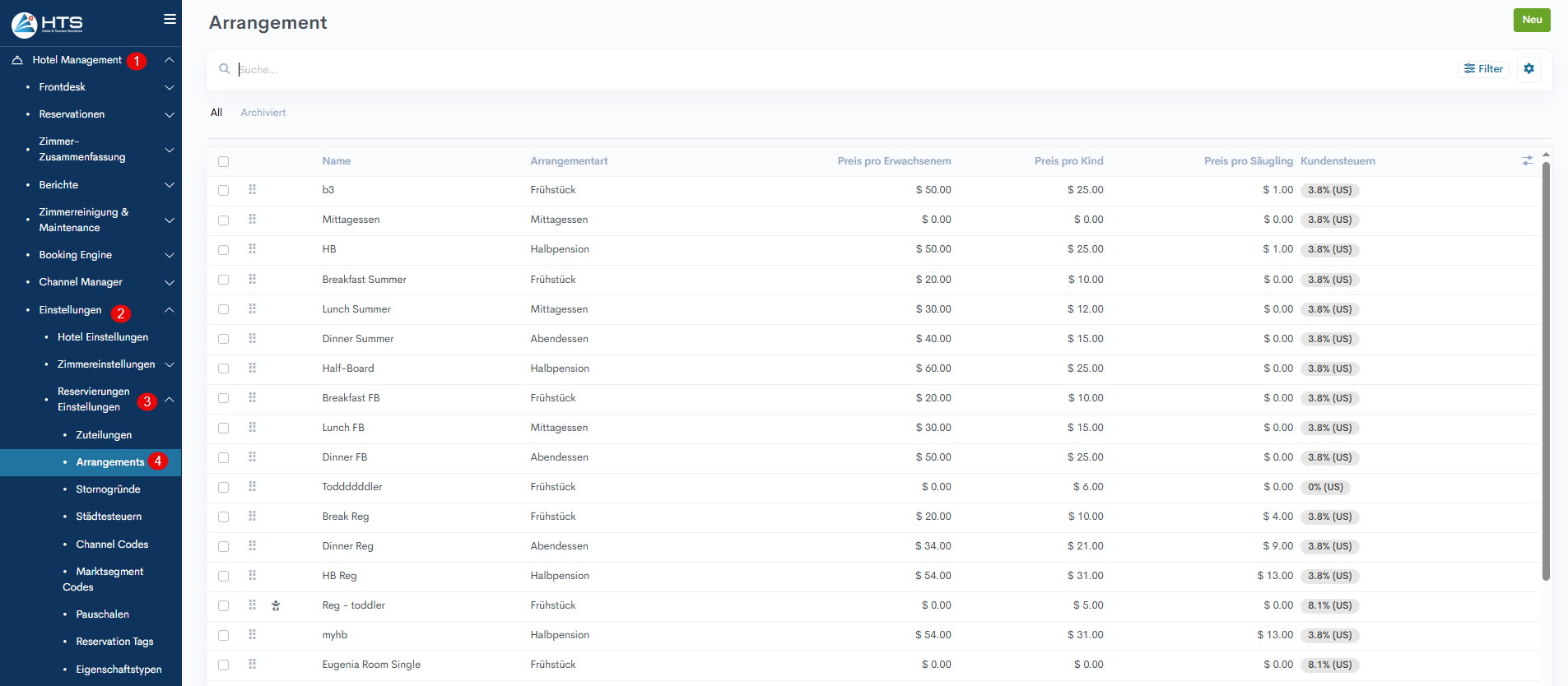This screenshot has height=686, width=1568.
Task: Collapse the Einstellungen section
Action: click(169, 310)
